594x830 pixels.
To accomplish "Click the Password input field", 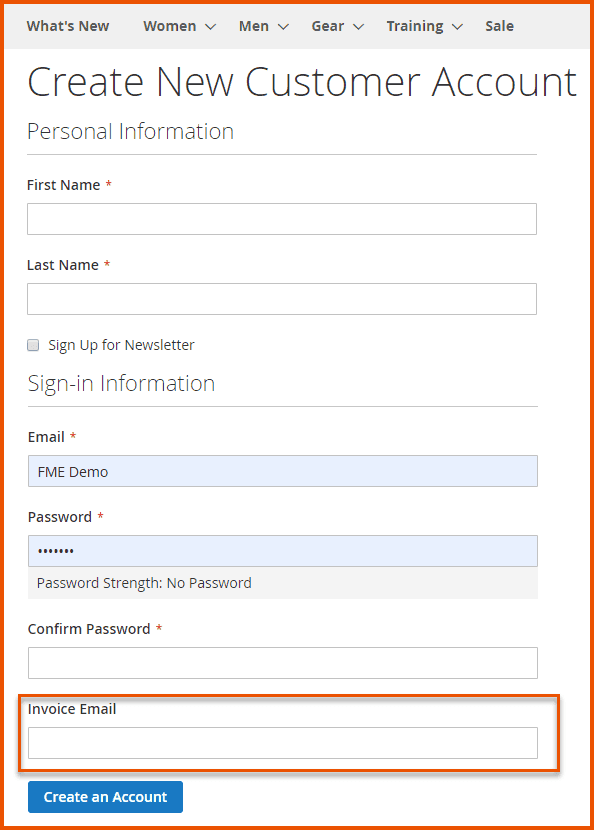I will click(281, 550).
